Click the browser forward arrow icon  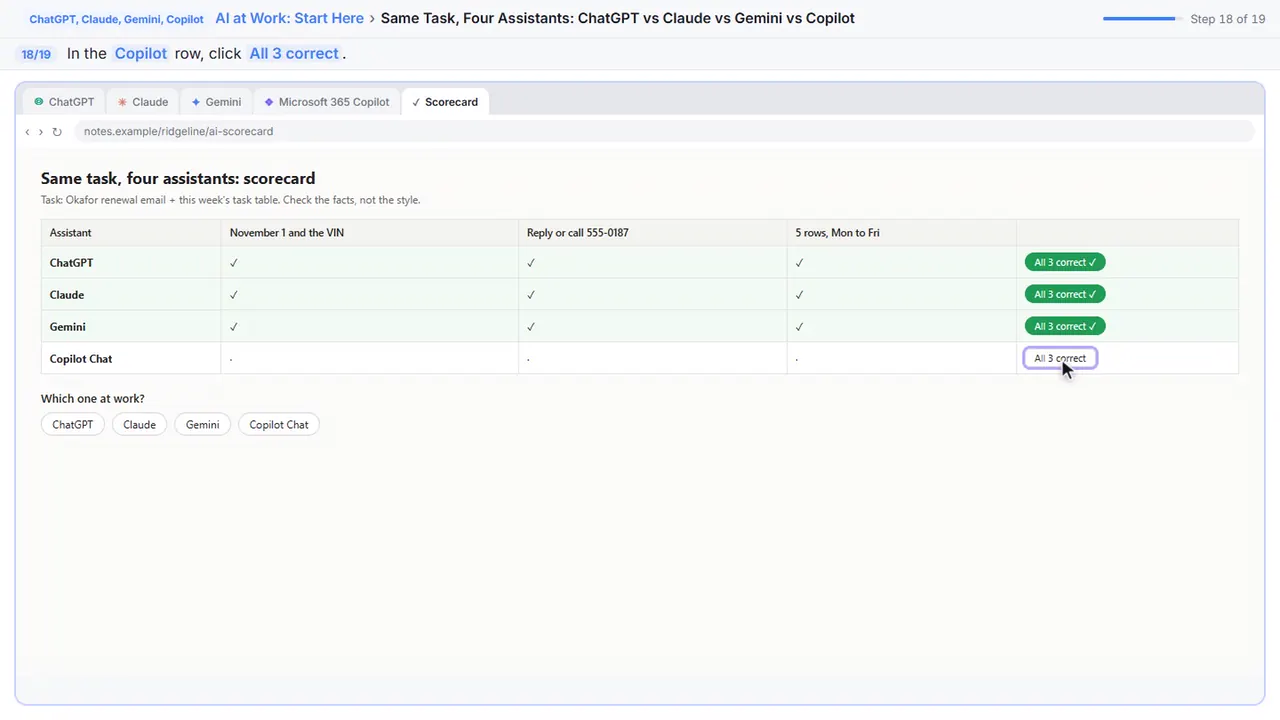[x=41, y=132]
